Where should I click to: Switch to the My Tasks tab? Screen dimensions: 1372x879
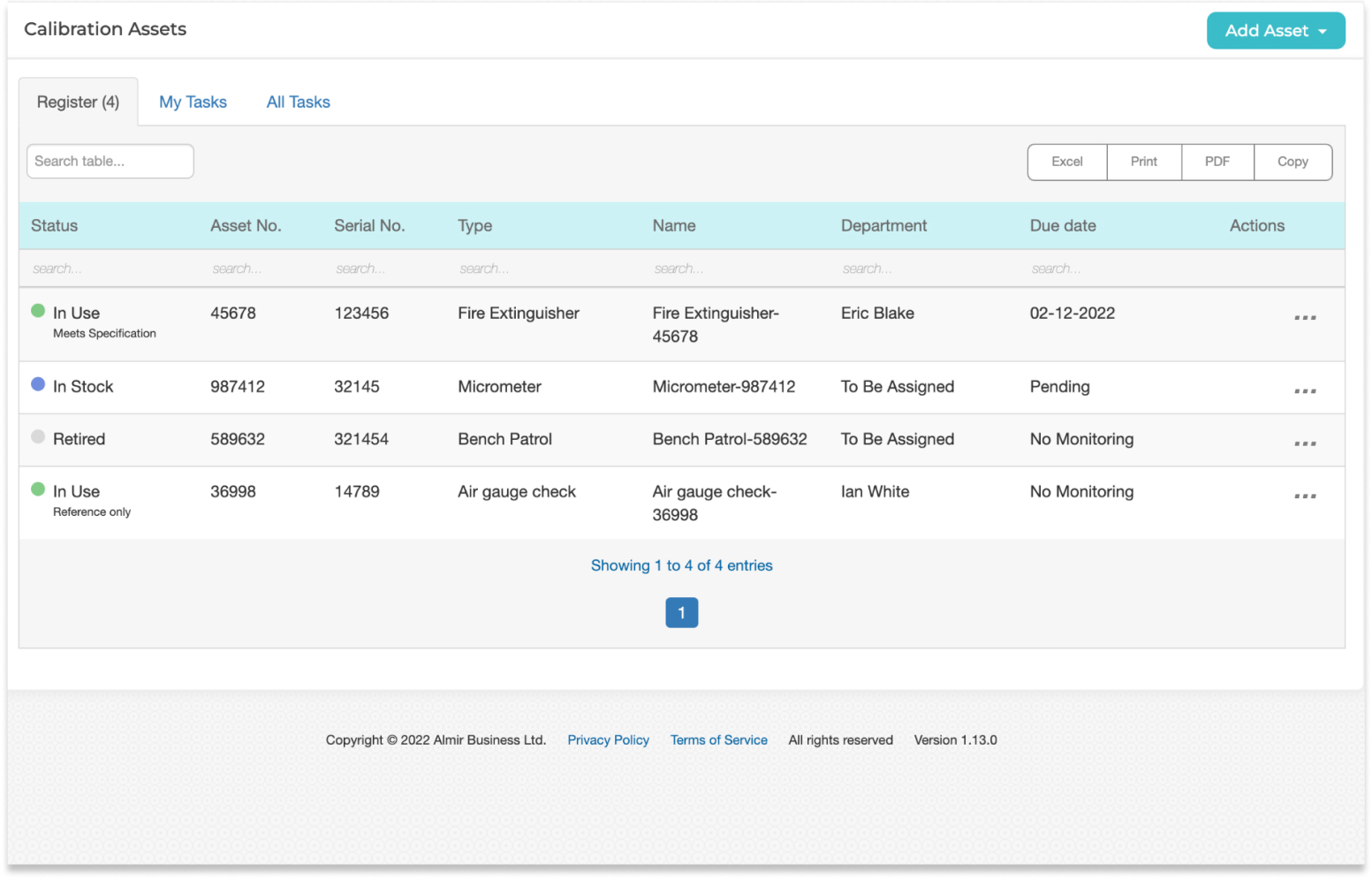(x=193, y=102)
